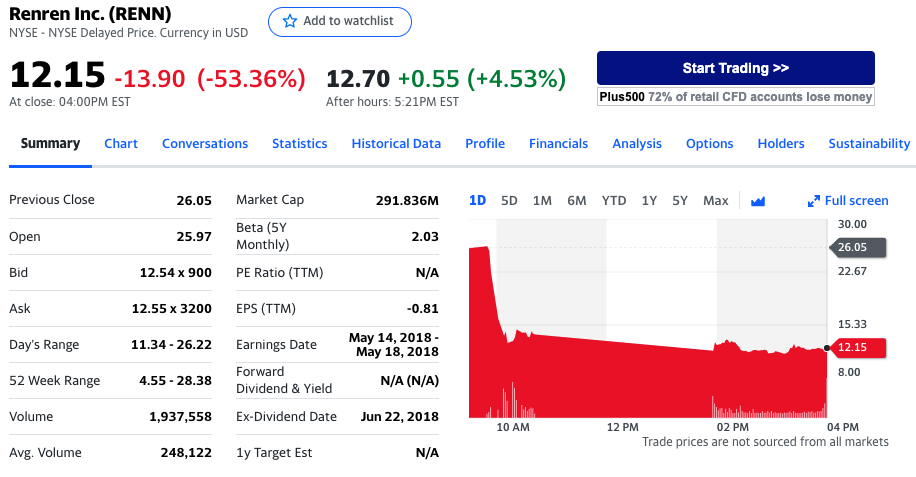Add Renren to watchlist
916x477 pixels.
[x=340, y=21]
